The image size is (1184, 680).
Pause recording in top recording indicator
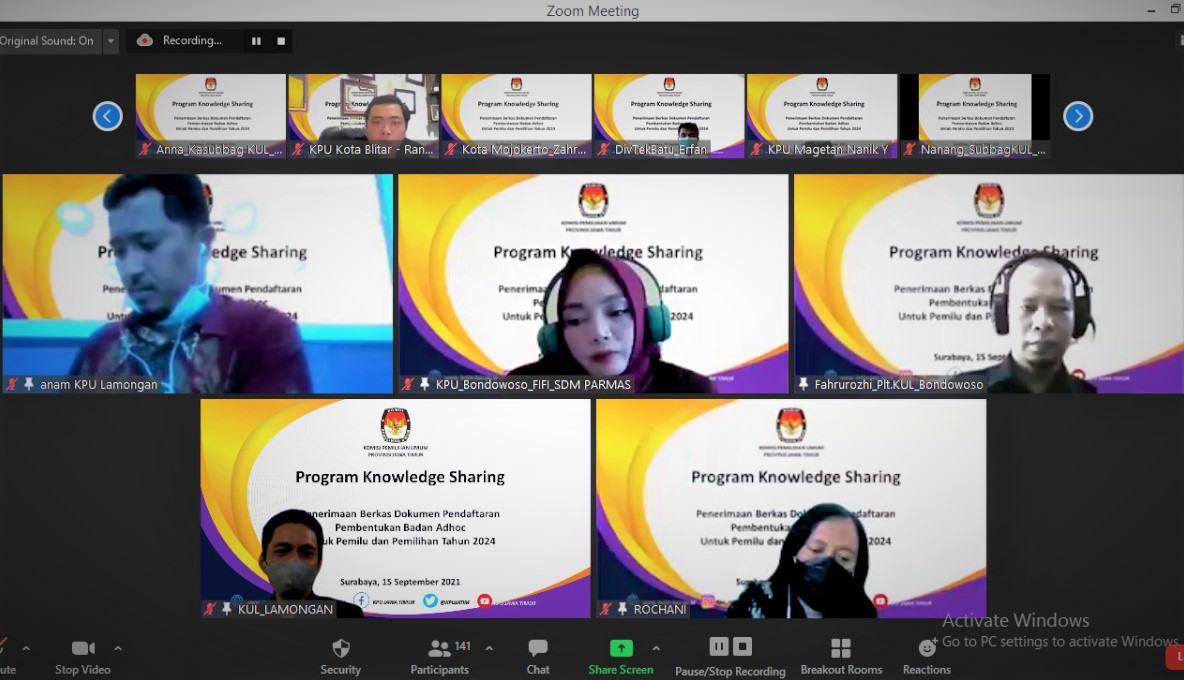256,41
